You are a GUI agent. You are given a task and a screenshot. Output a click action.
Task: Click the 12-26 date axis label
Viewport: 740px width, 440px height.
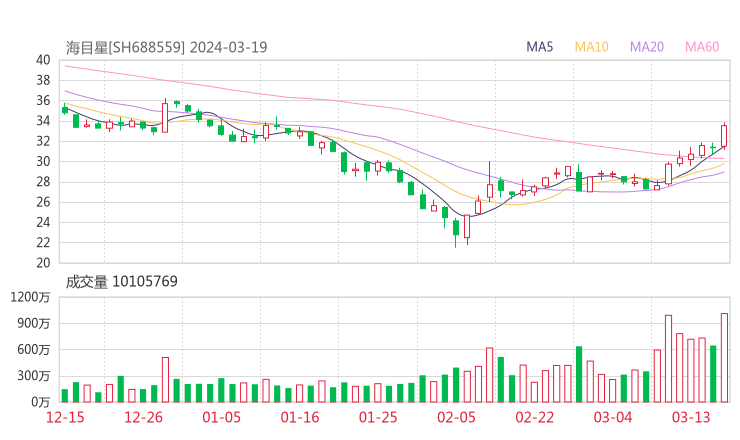[143, 417]
